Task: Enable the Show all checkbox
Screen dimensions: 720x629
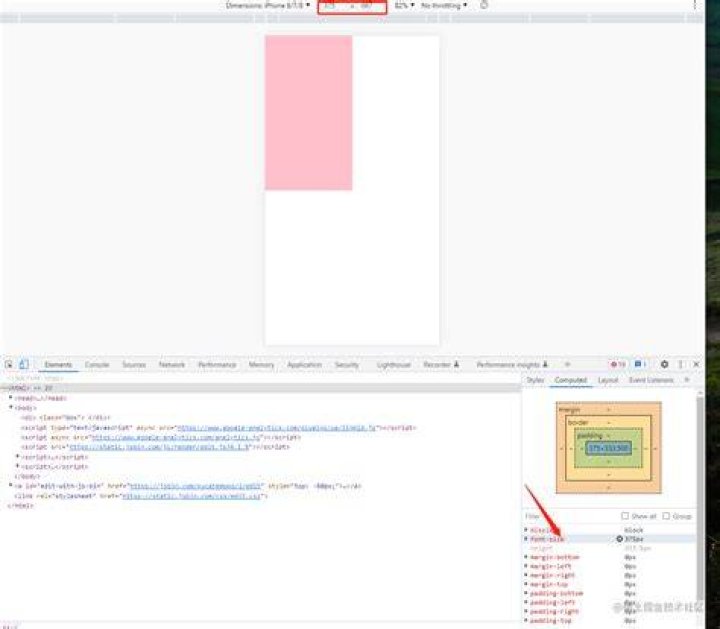Action: click(x=625, y=516)
